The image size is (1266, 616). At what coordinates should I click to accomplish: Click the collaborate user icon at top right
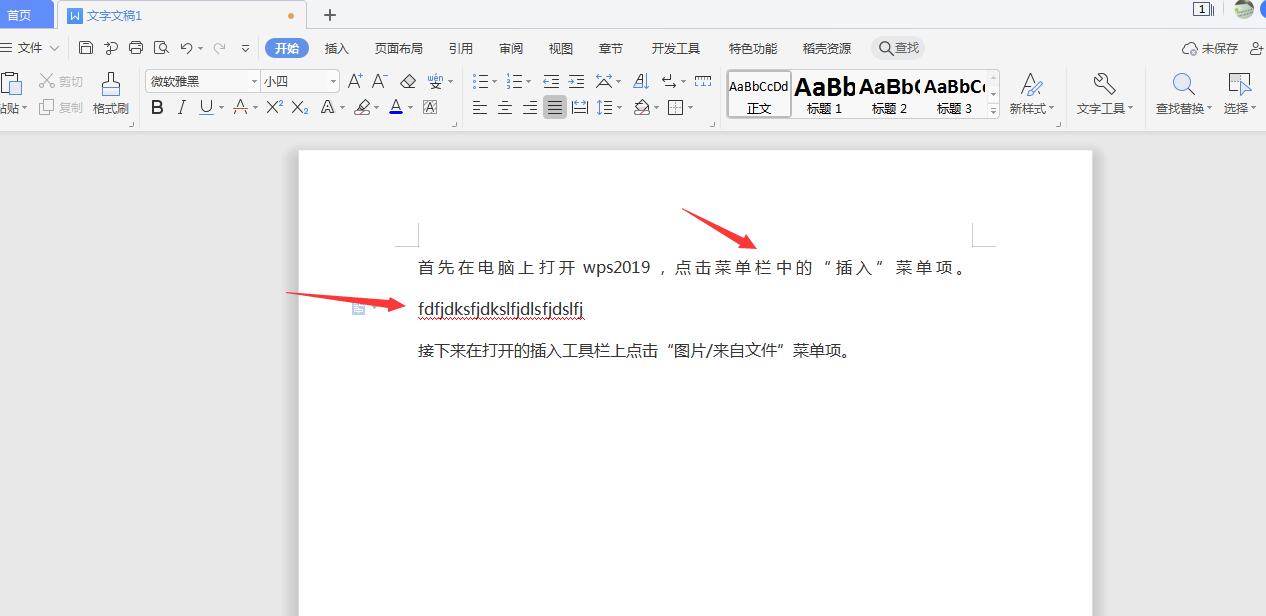coord(1259,48)
